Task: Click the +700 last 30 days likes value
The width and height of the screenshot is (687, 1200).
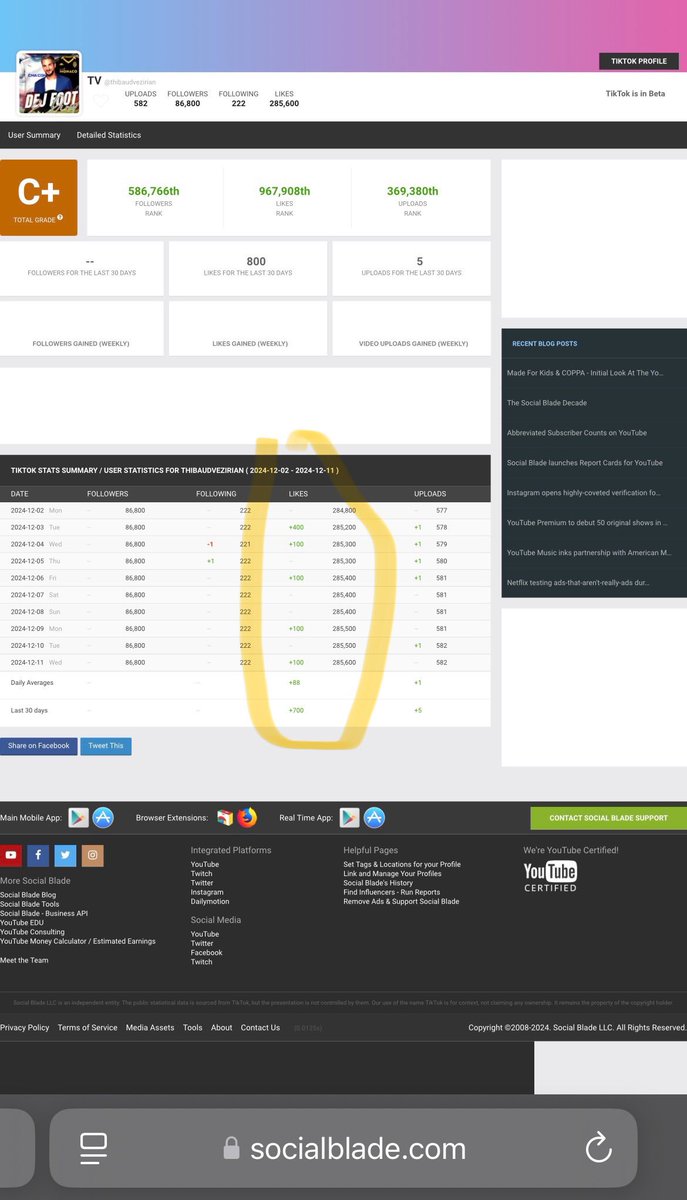Action: (296, 710)
